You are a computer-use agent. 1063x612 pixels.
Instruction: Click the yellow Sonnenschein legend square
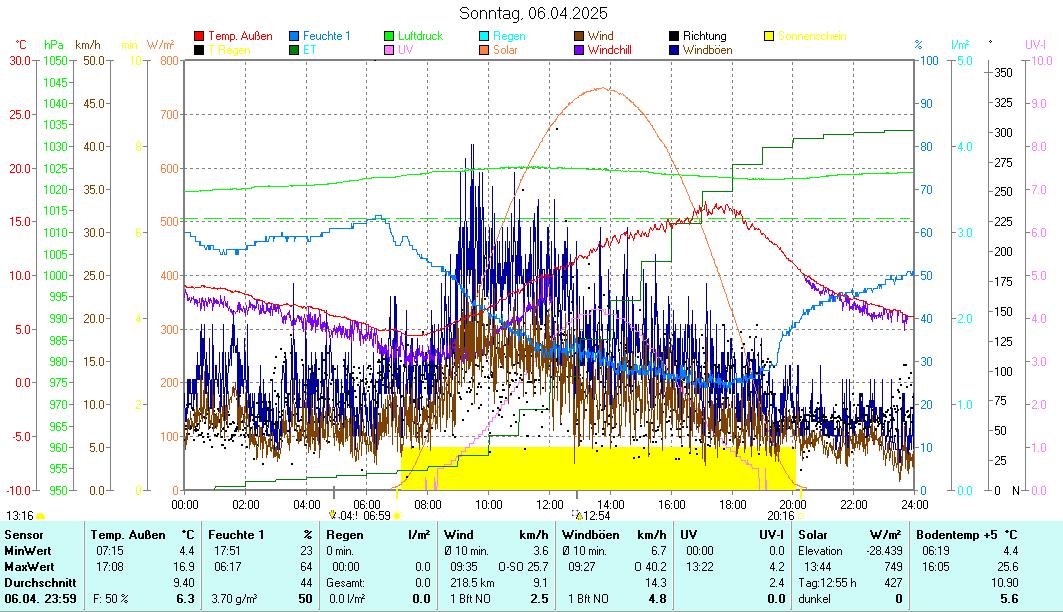click(x=770, y=37)
